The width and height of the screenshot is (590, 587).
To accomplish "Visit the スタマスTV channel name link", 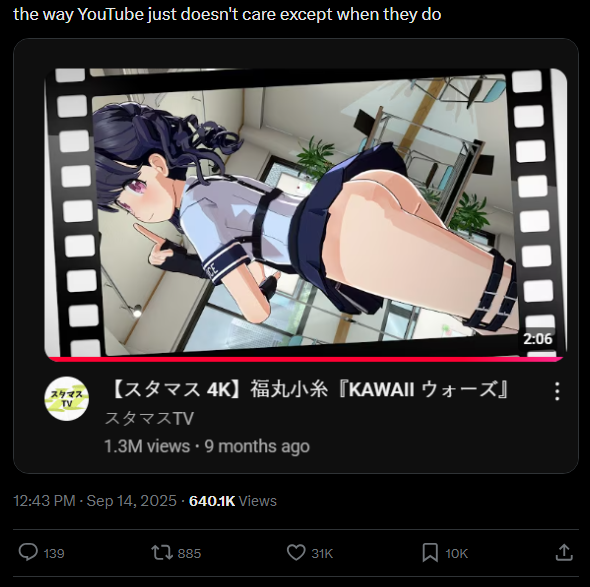I will point(149,418).
